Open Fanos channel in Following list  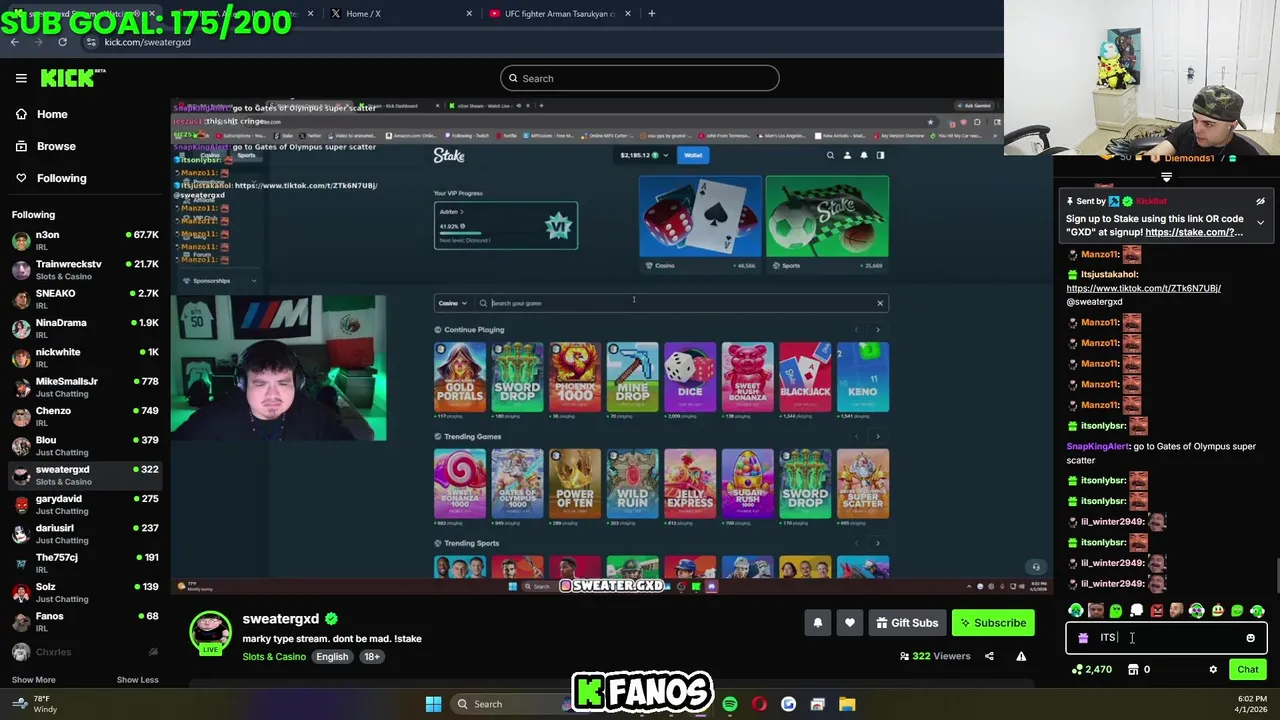click(85, 622)
